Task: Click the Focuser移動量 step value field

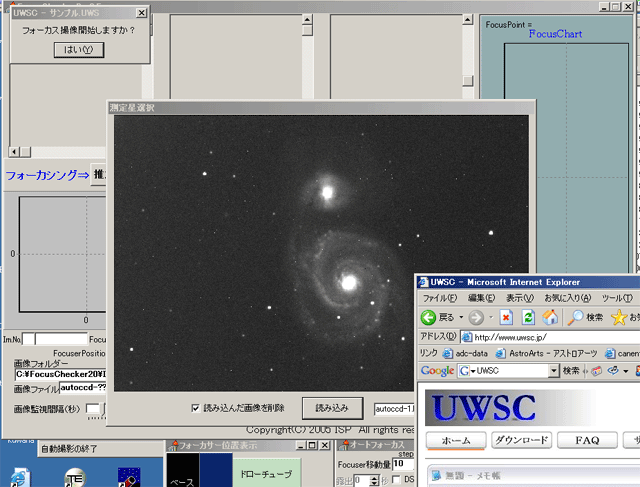Action: [x=402, y=464]
